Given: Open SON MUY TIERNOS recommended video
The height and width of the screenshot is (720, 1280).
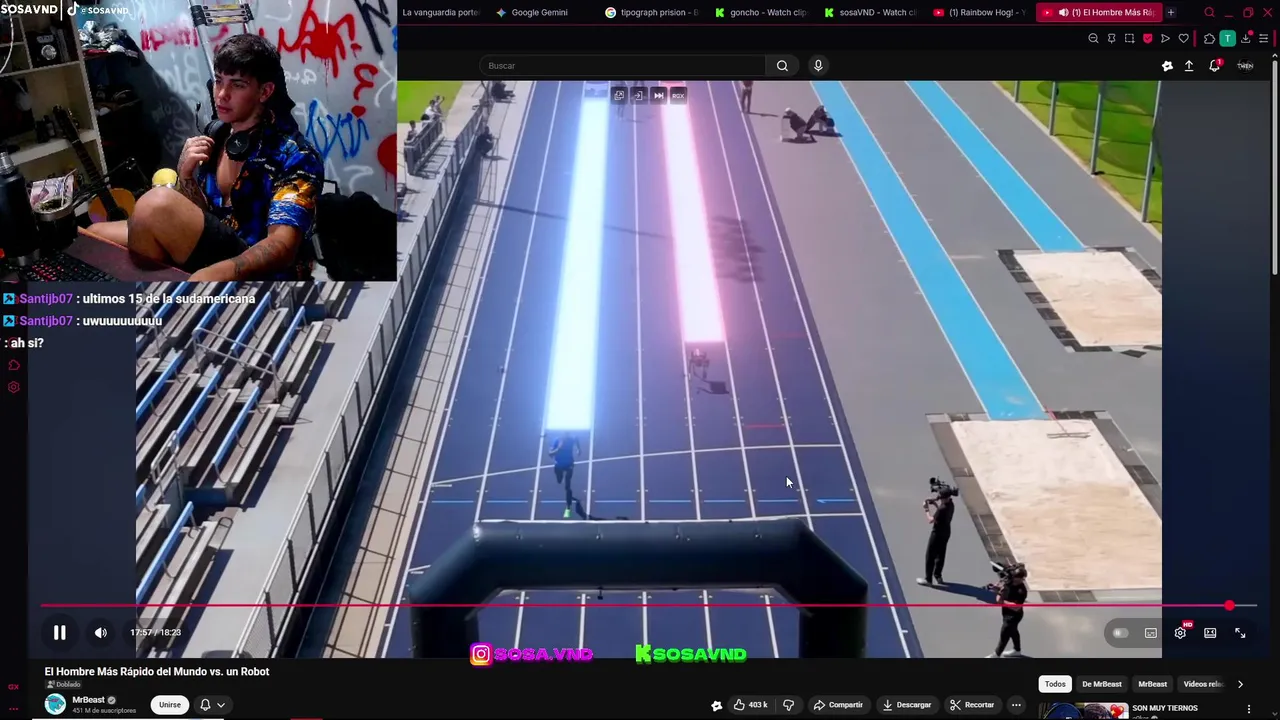Looking at the screenshot, I should pos(1164,708).
